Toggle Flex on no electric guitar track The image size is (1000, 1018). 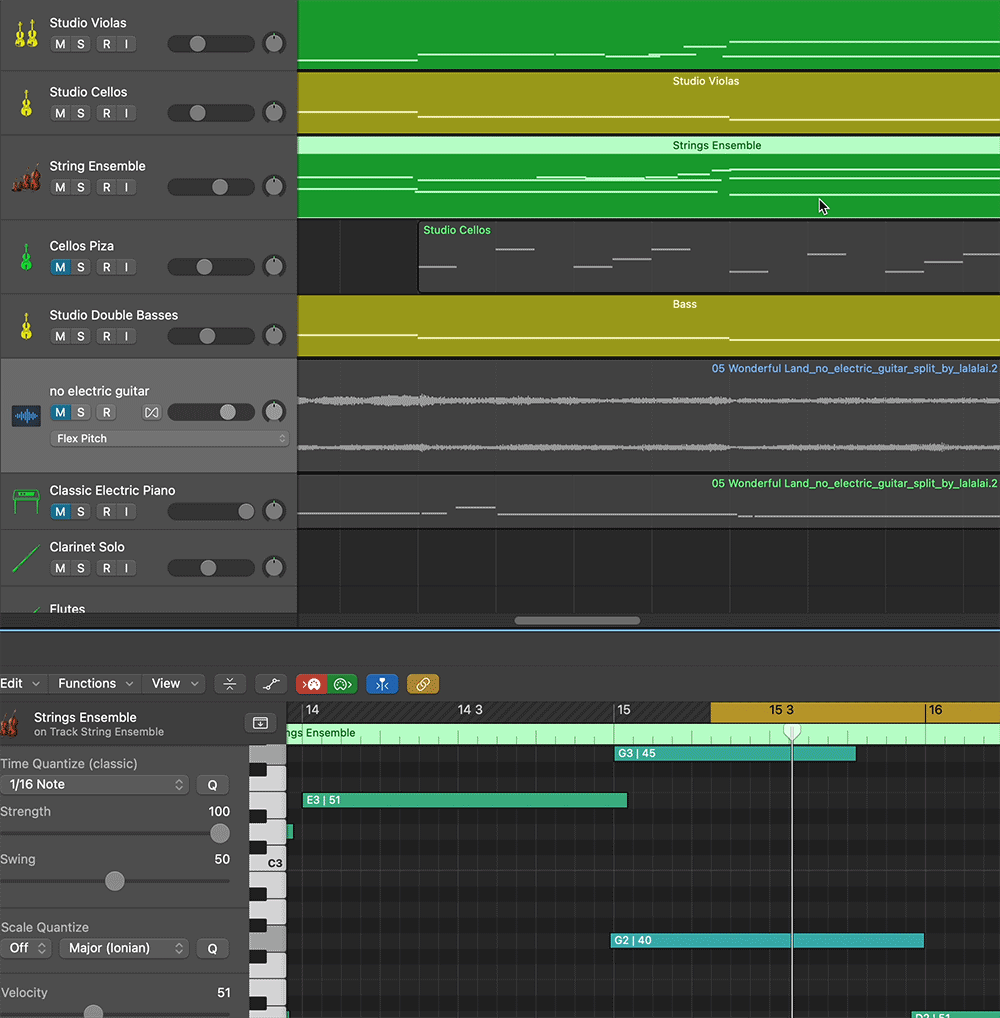(x=152, y=413)
